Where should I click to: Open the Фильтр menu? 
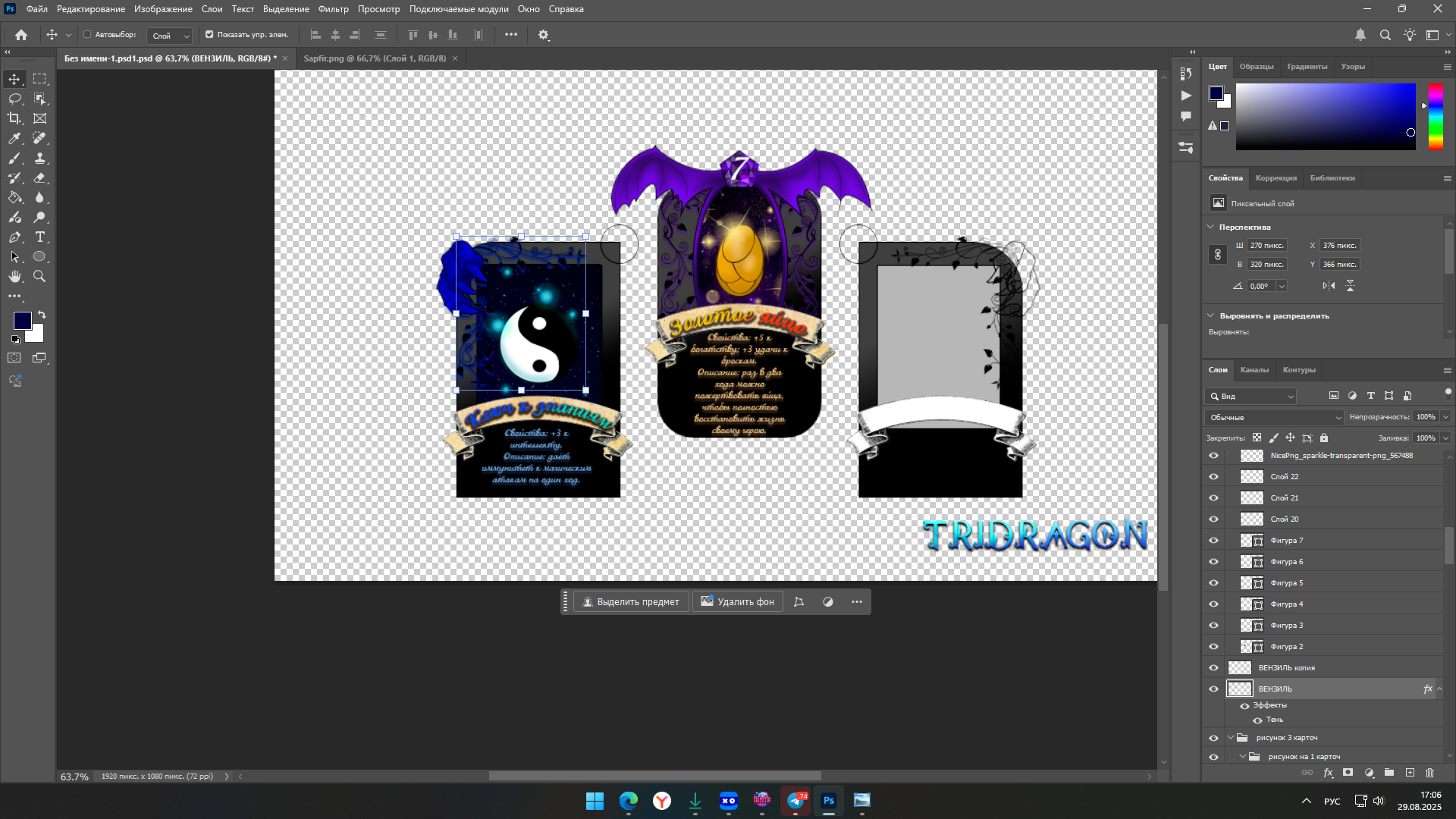point(333,9)
